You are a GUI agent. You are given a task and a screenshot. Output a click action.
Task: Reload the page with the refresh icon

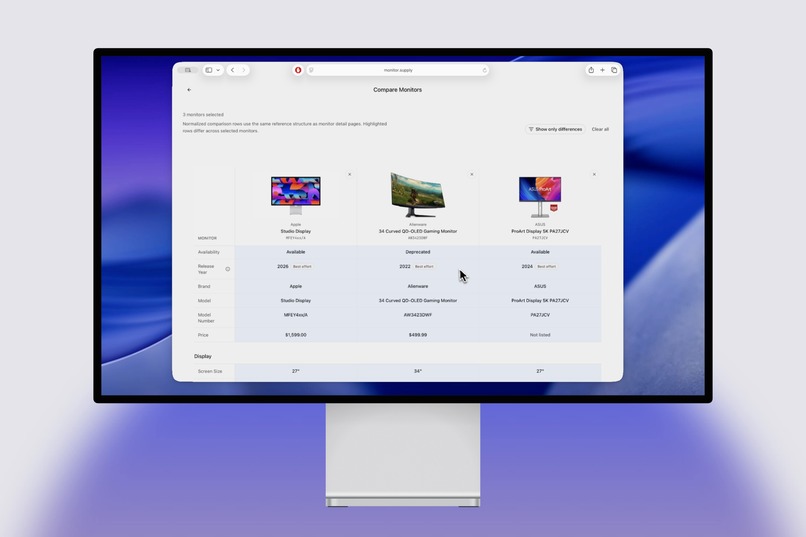point(484,70)
